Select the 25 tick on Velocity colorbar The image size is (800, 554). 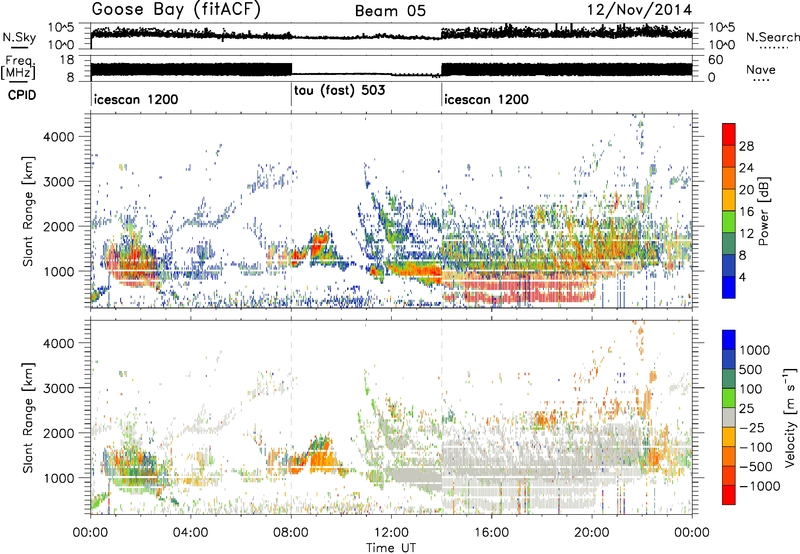pyautogui.click(x=747, y=409)
